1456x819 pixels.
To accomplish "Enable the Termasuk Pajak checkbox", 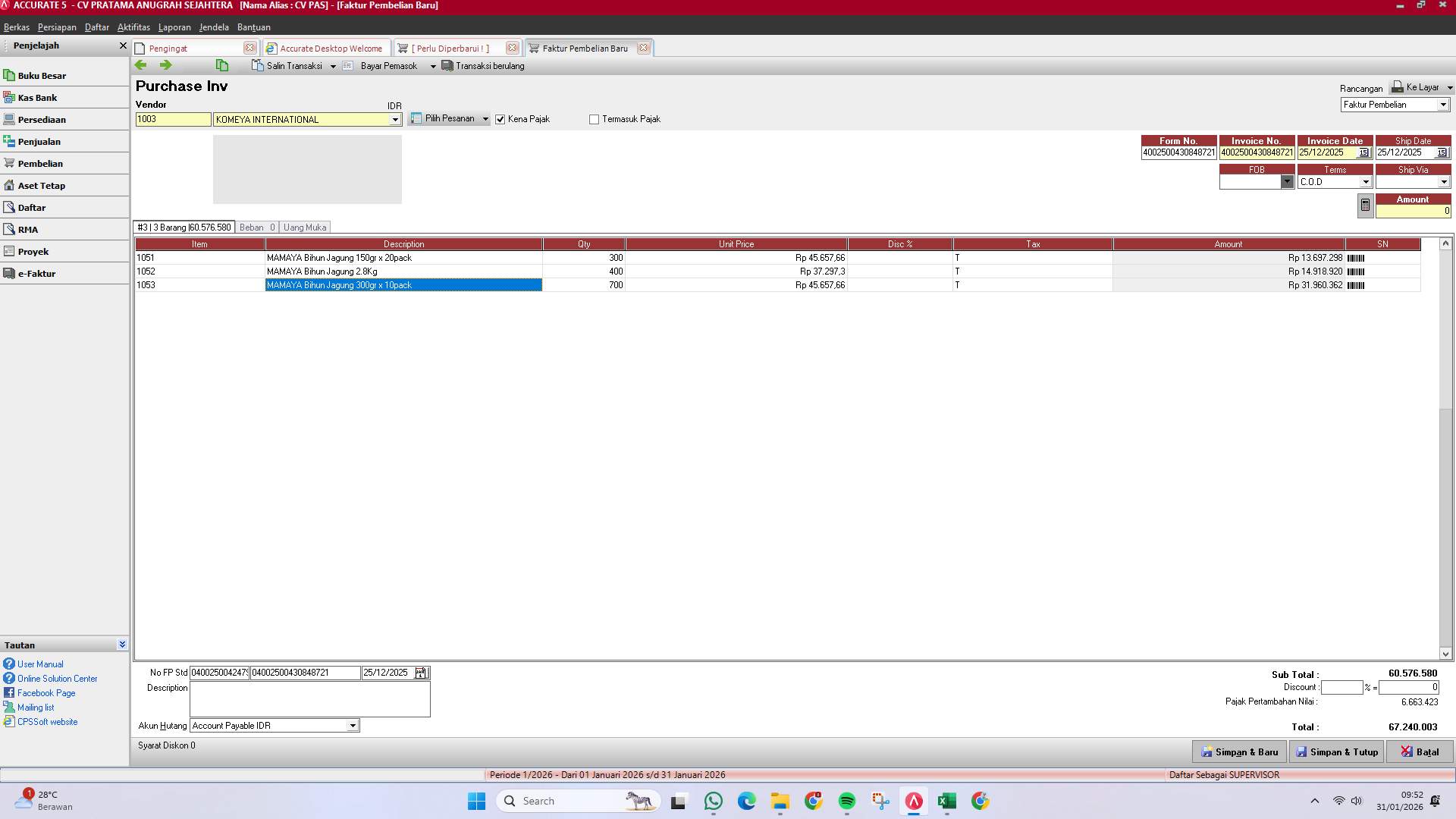I will (594, 119).
